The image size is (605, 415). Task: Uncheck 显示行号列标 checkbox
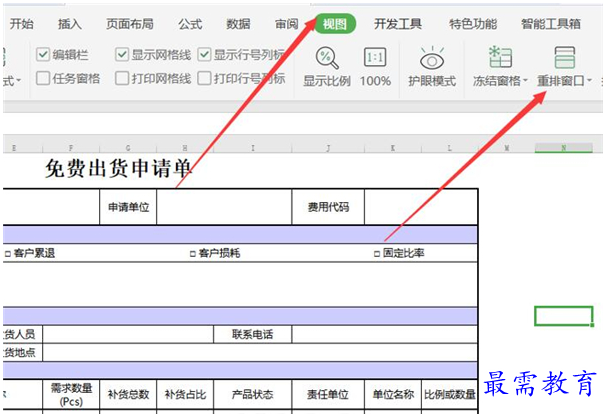coord(204,54)
